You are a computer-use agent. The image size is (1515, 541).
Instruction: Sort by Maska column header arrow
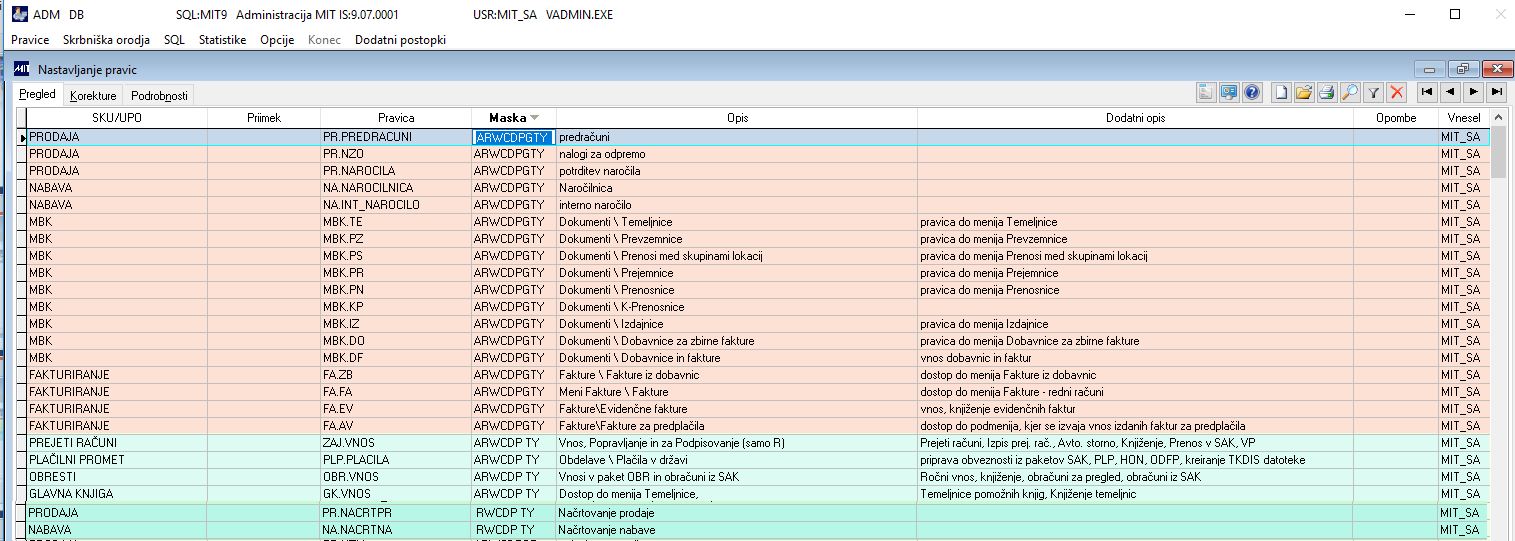[534, 118]
